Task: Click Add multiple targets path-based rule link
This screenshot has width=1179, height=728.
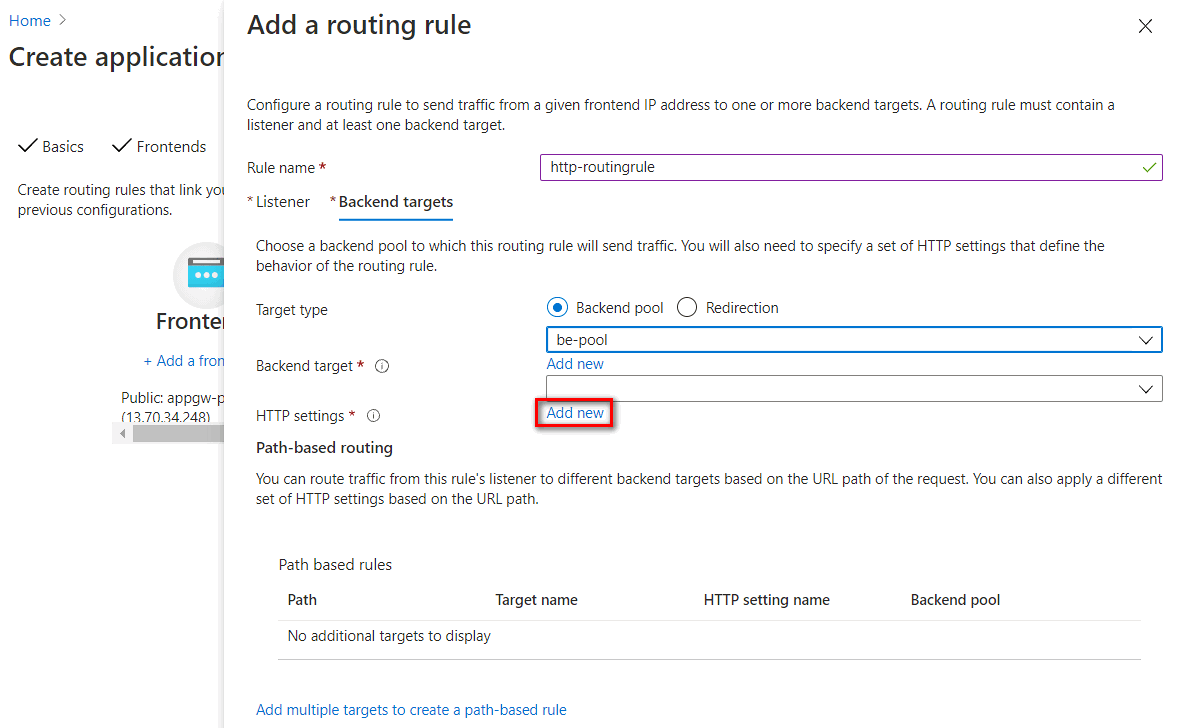Action: coord(411,710)
